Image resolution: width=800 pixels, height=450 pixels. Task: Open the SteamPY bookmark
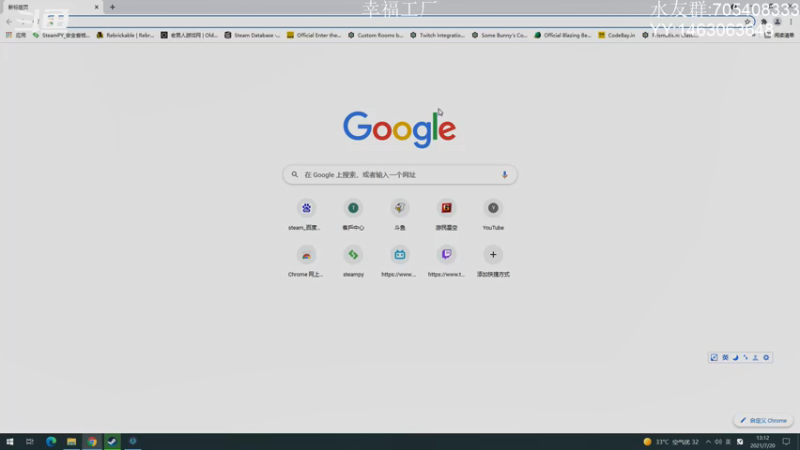click(61, 35)
